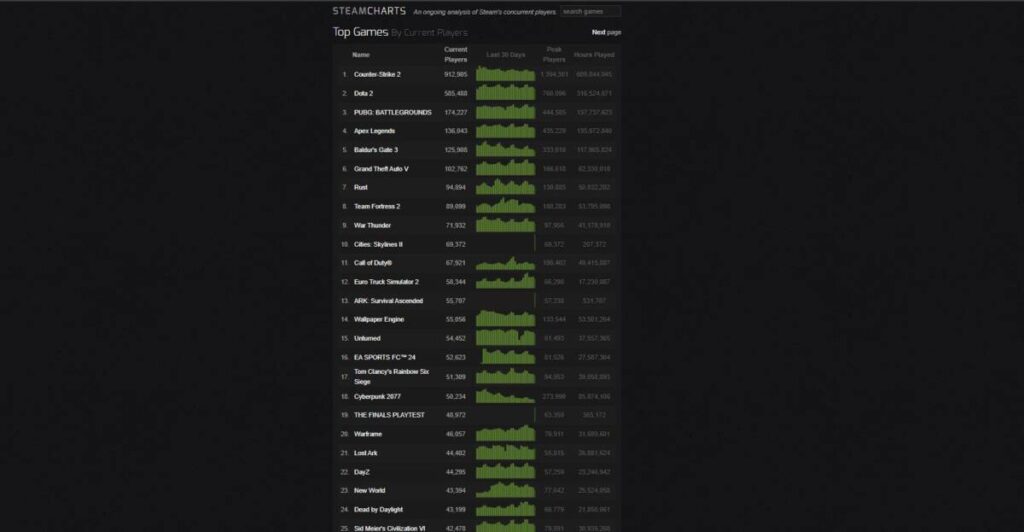Click the SteamCharts logo

[369, 11]
